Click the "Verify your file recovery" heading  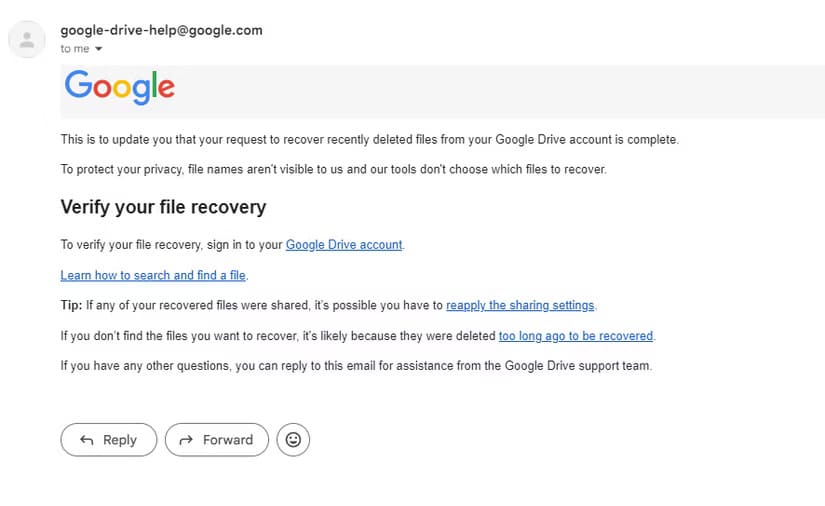pos(164,207)
